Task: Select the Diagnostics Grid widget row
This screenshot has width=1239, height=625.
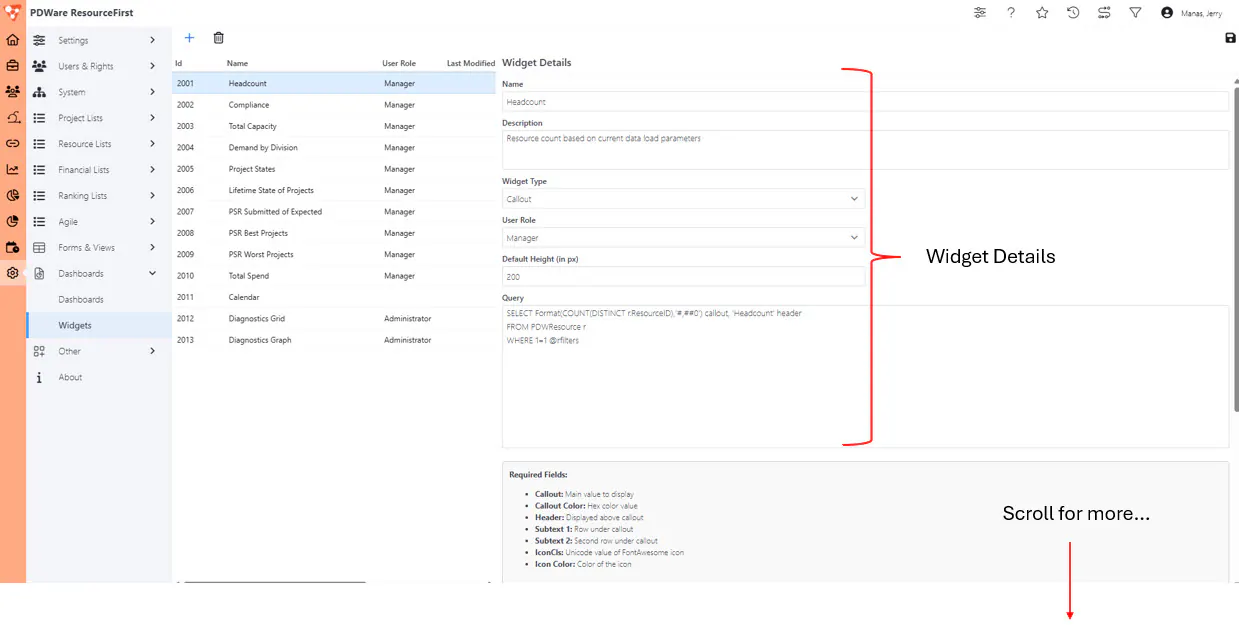Action: [x=334, y=319]
